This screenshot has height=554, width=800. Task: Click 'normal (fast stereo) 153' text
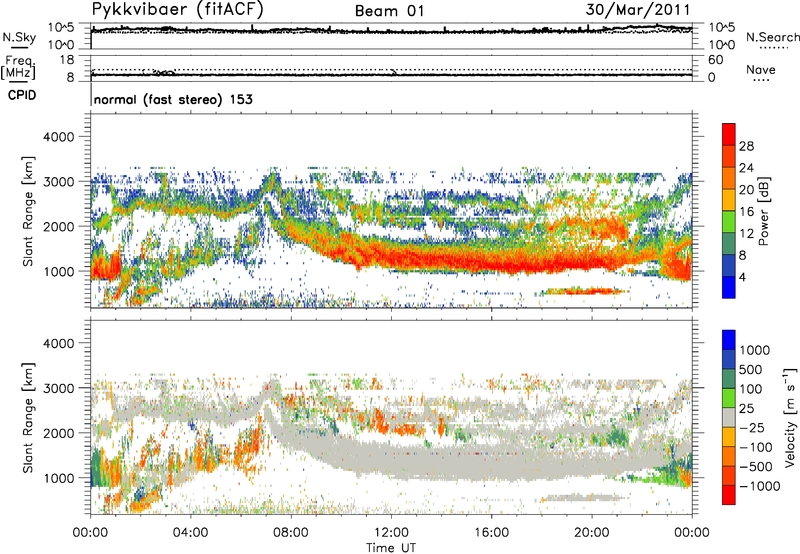click(x=173, y=99)
